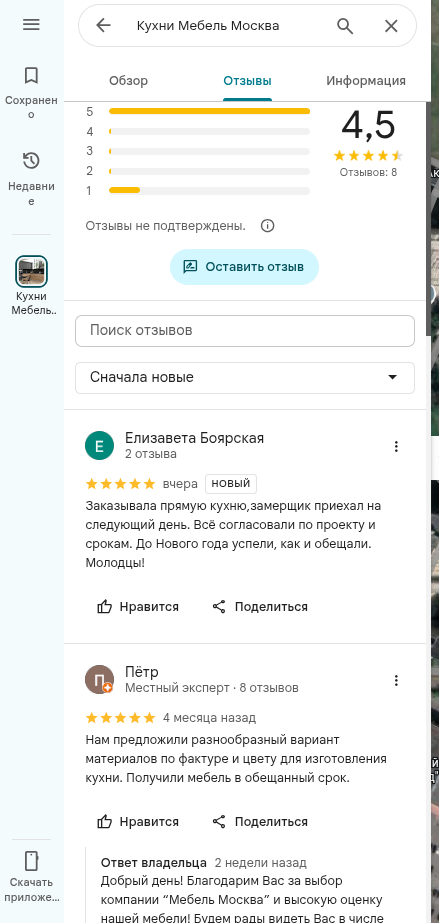Open Елизавета Боярская avatar
The width and height of the screenshot is (439, 923).
pyautogui.click(x=99, y=446)
